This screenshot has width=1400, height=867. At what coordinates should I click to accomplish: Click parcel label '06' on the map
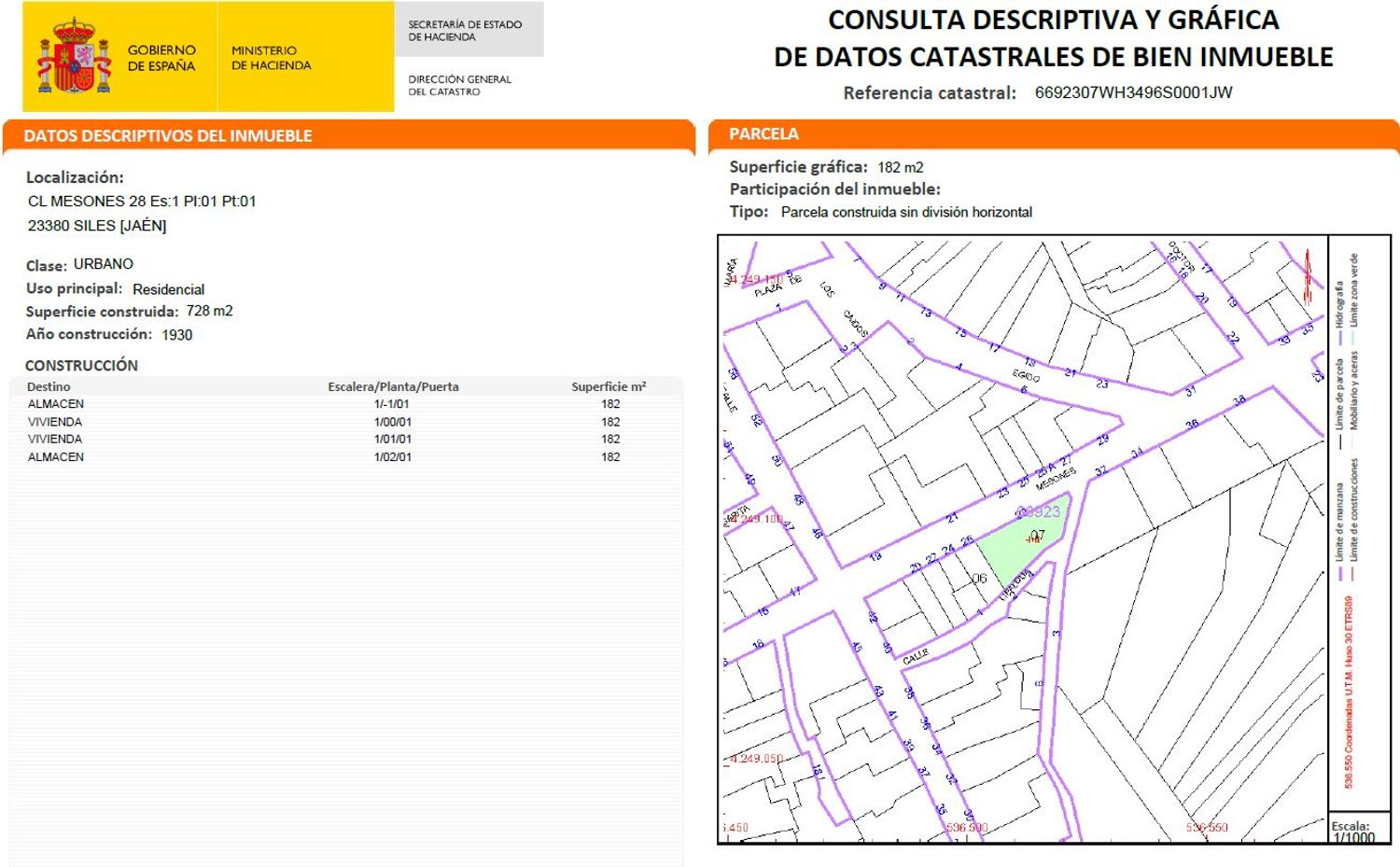point(979,579)
